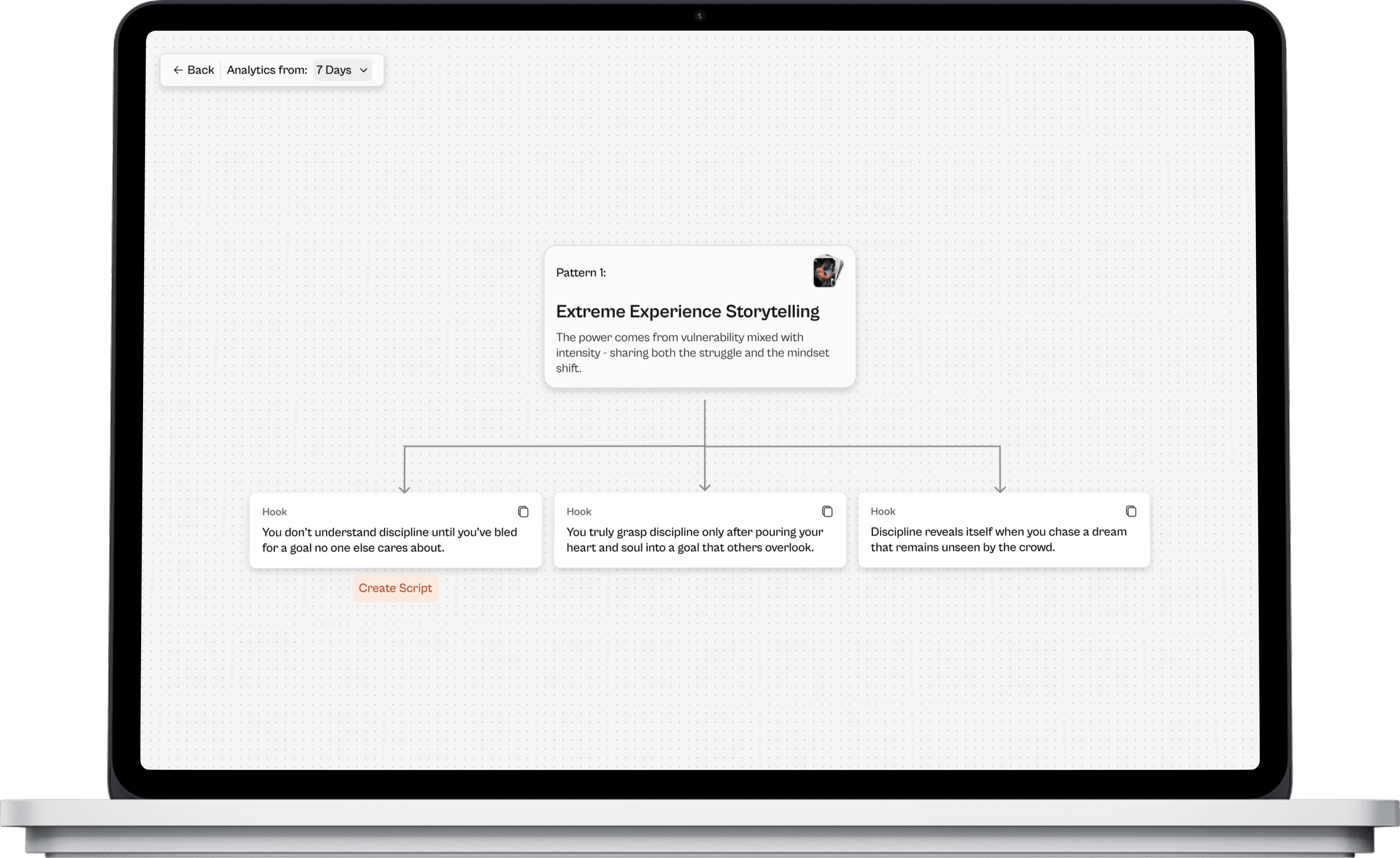Select the 'You don't understand discipline' hook text
Screen dimensions: 1400x858
click(389, 540)
